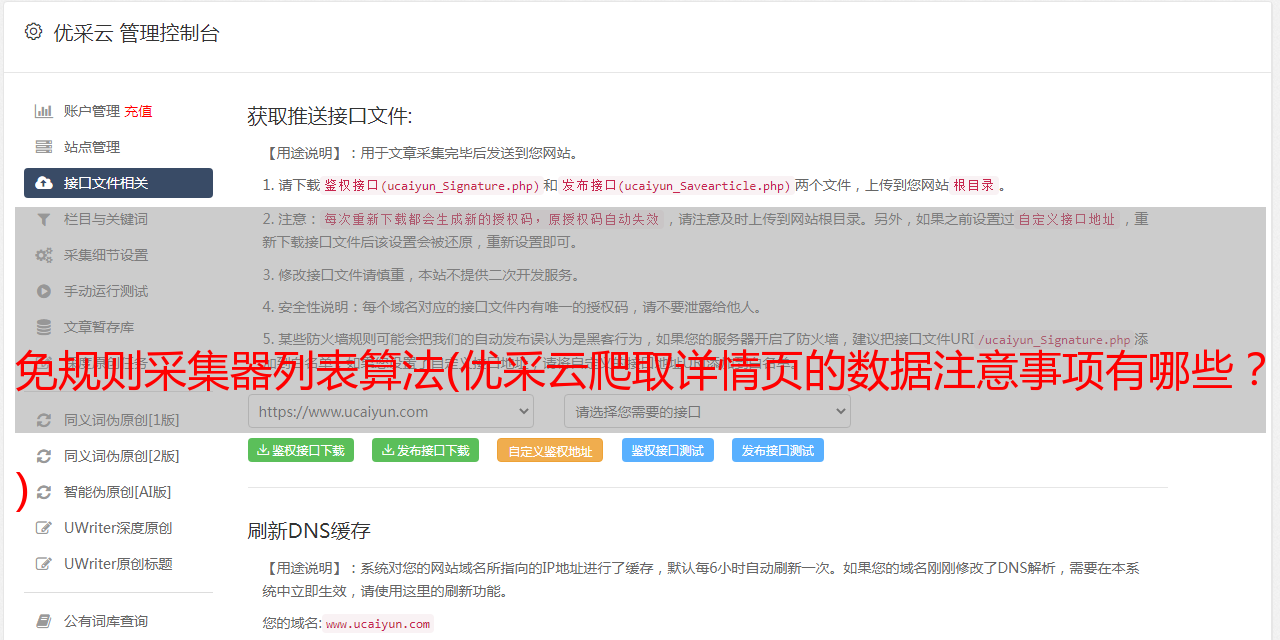The image size is (1280, 640).
Task: Open the https://www.ucaiyun.com site dropdown
Action: [x=391, y=411]
